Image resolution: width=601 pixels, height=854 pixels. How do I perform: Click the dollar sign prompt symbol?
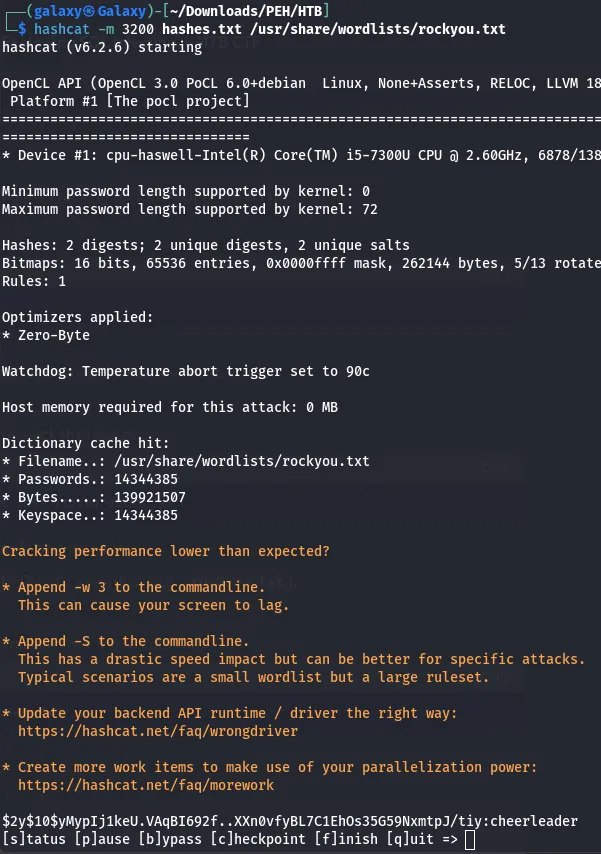point(22,29)
